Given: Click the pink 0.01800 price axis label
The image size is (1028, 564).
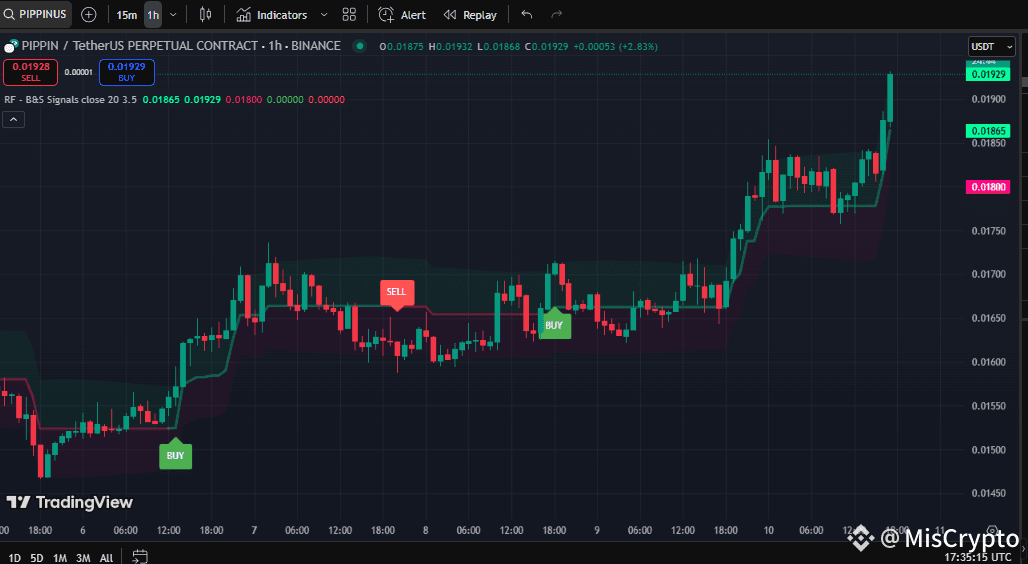Looking at the screenshot, I should [x=988, y=187].
